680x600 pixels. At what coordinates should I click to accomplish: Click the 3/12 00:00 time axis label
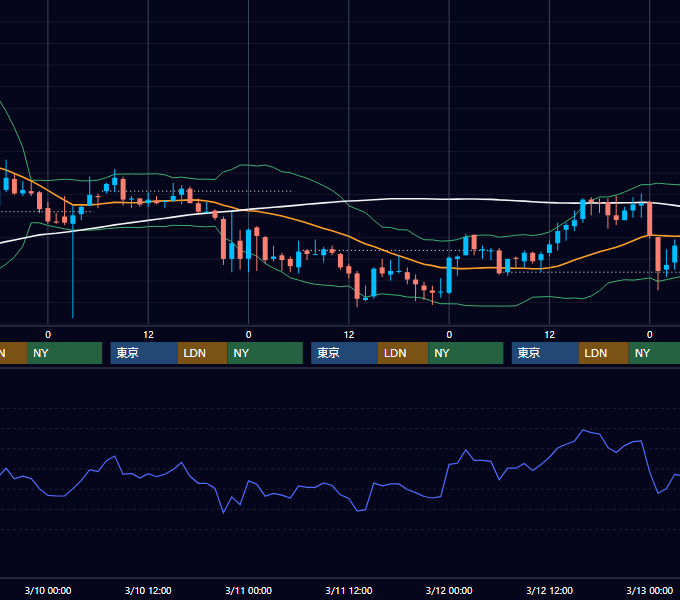(x=449, y=590)
